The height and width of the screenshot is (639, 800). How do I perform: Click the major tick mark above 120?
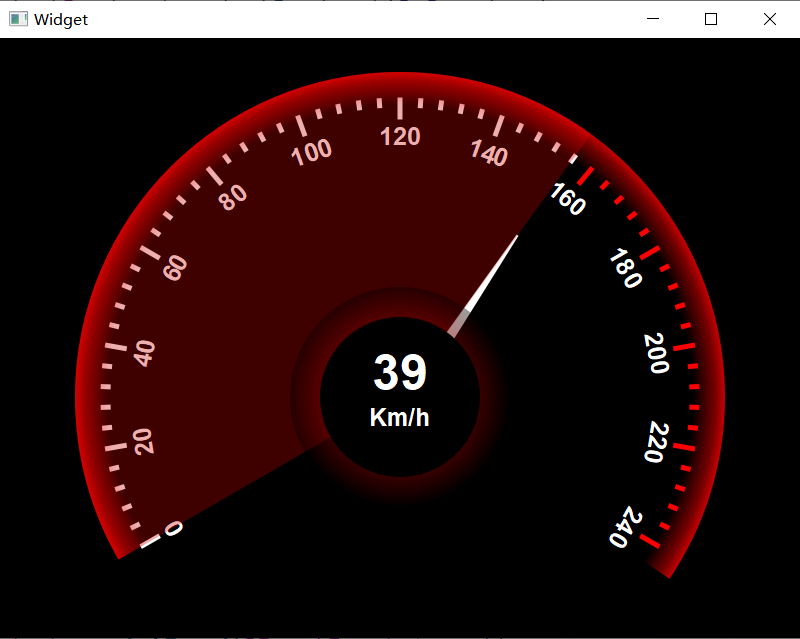(400, 108)
